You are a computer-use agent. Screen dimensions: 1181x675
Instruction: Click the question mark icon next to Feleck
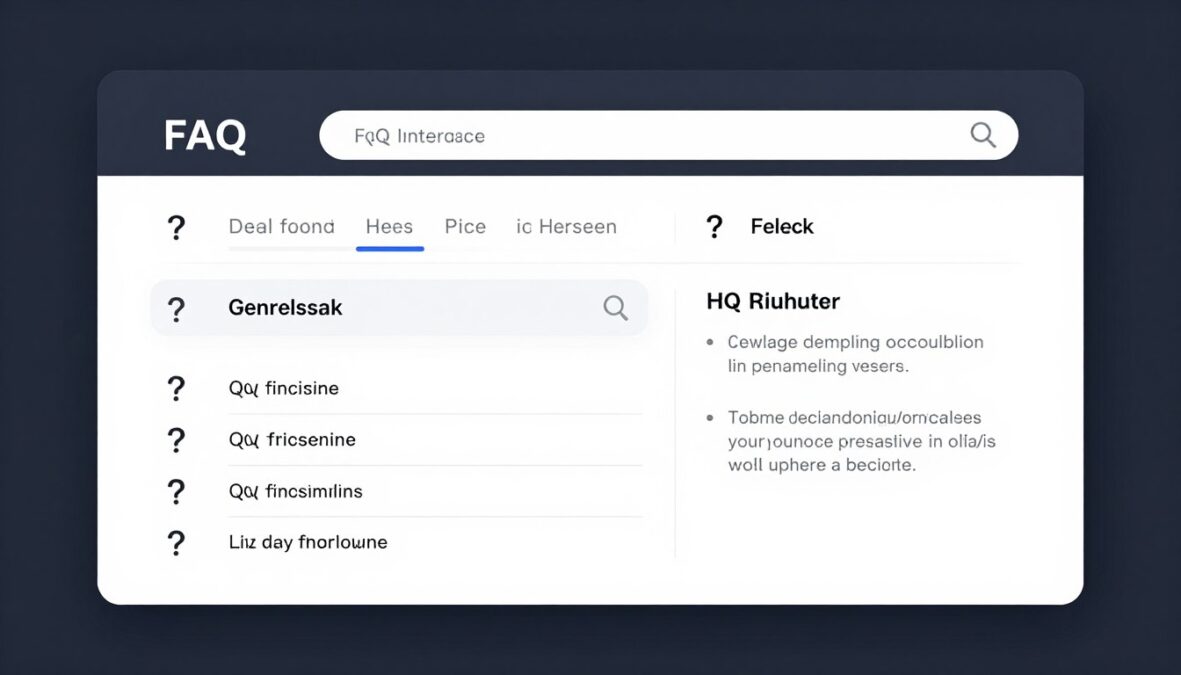(x=714, y=227)
